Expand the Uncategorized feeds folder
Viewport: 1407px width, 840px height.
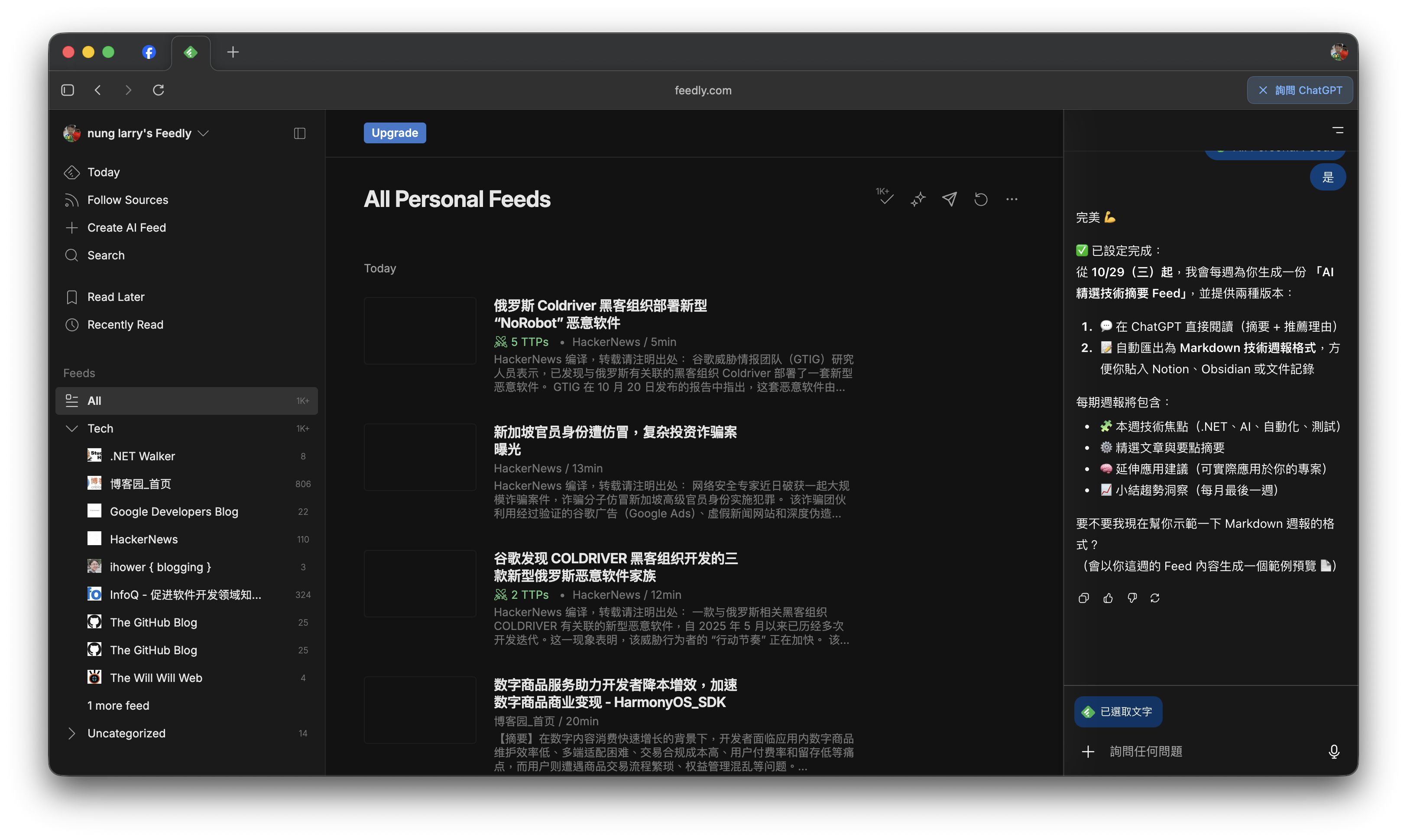click(72, 733)
